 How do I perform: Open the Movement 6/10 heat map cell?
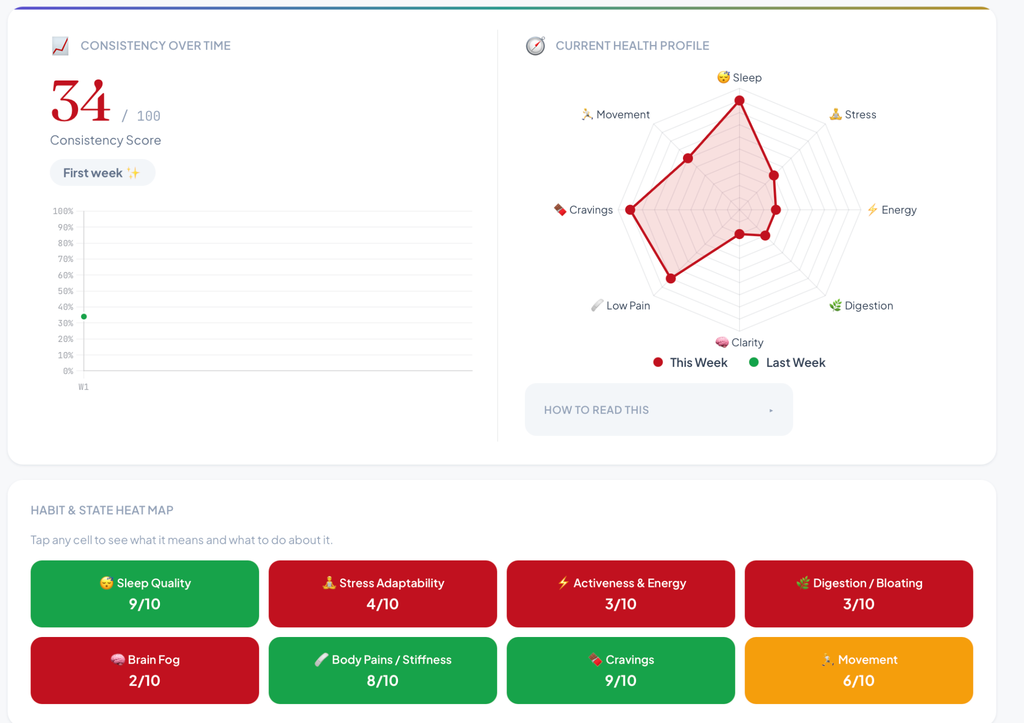(859, 670)
